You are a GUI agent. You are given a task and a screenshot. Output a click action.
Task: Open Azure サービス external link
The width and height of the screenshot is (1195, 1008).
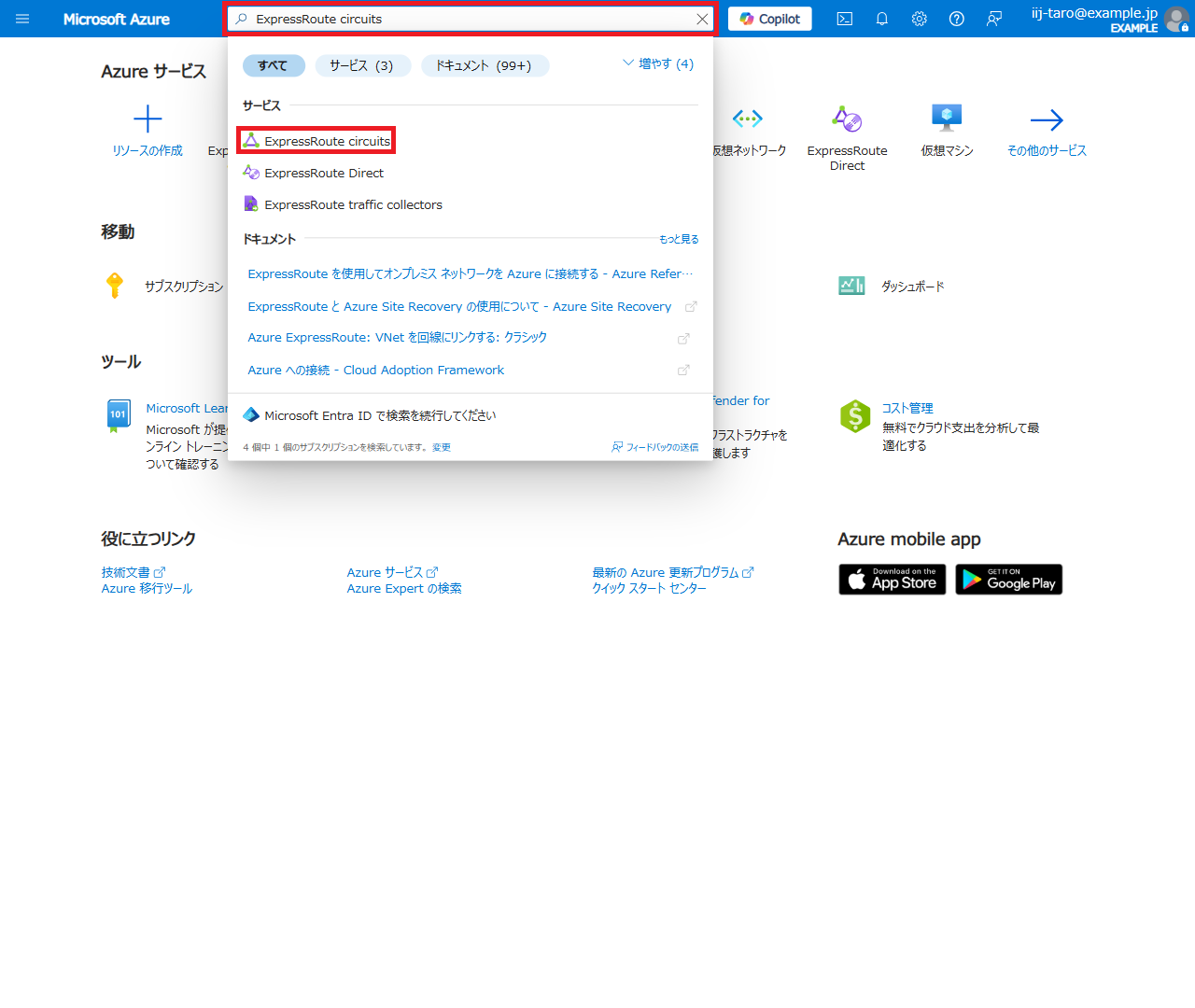(392, 572)
